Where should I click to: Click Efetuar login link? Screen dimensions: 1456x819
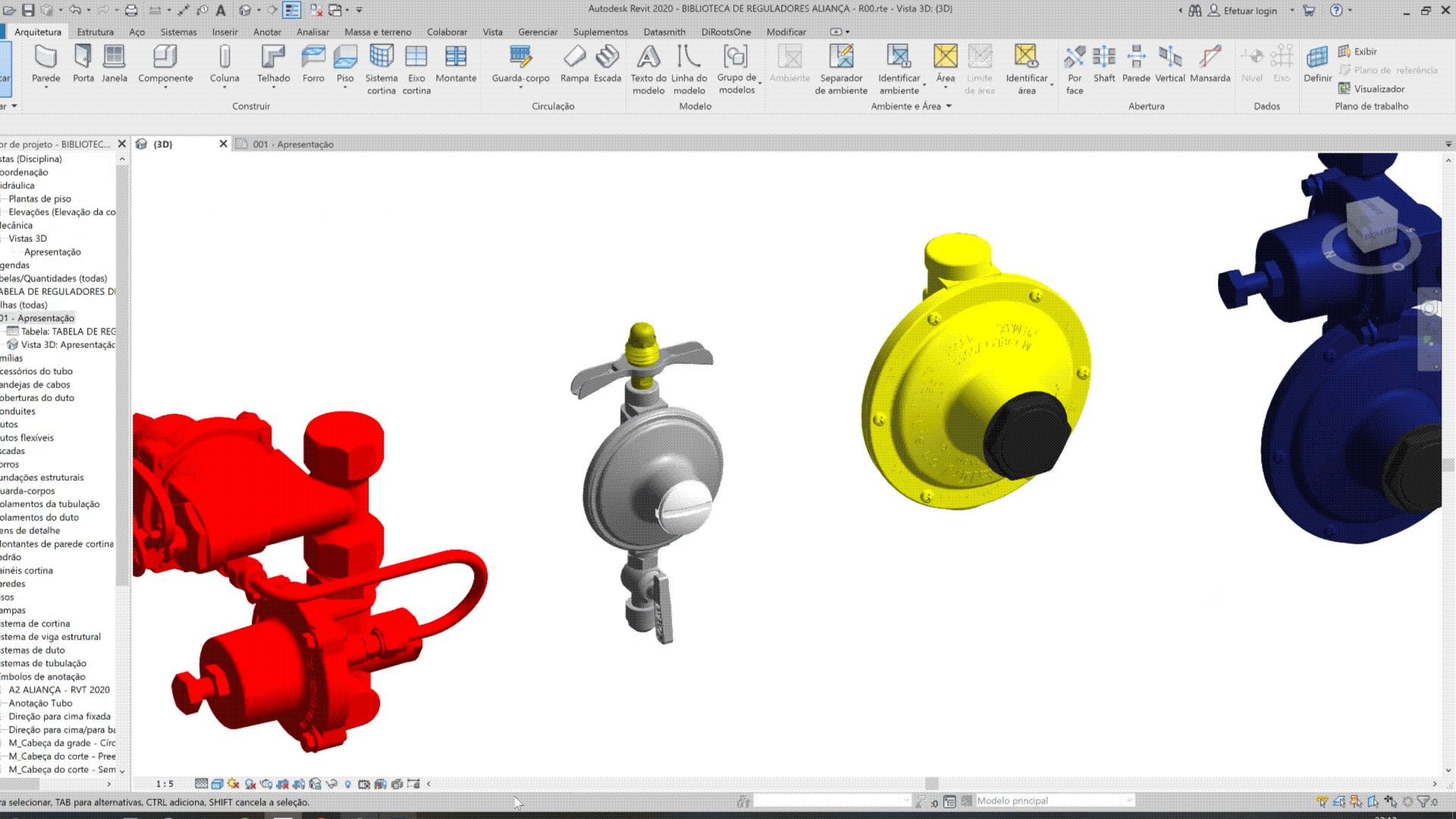click(1250, 11)
